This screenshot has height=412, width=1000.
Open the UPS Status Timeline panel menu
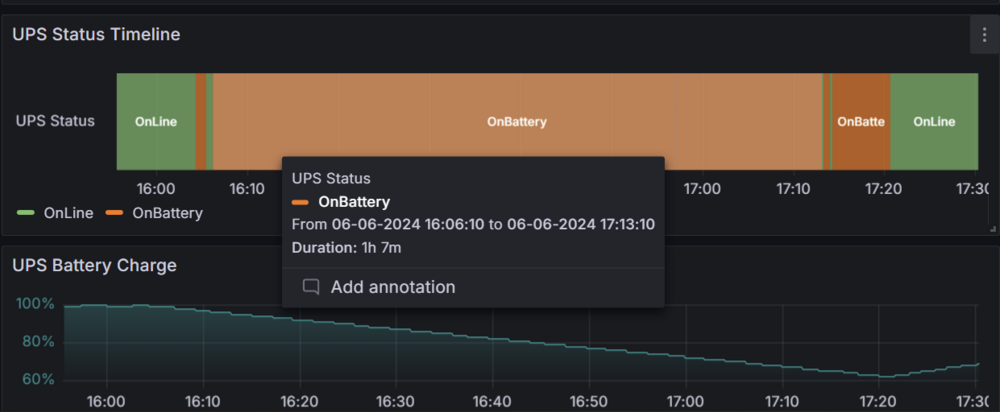coord(984,36)
